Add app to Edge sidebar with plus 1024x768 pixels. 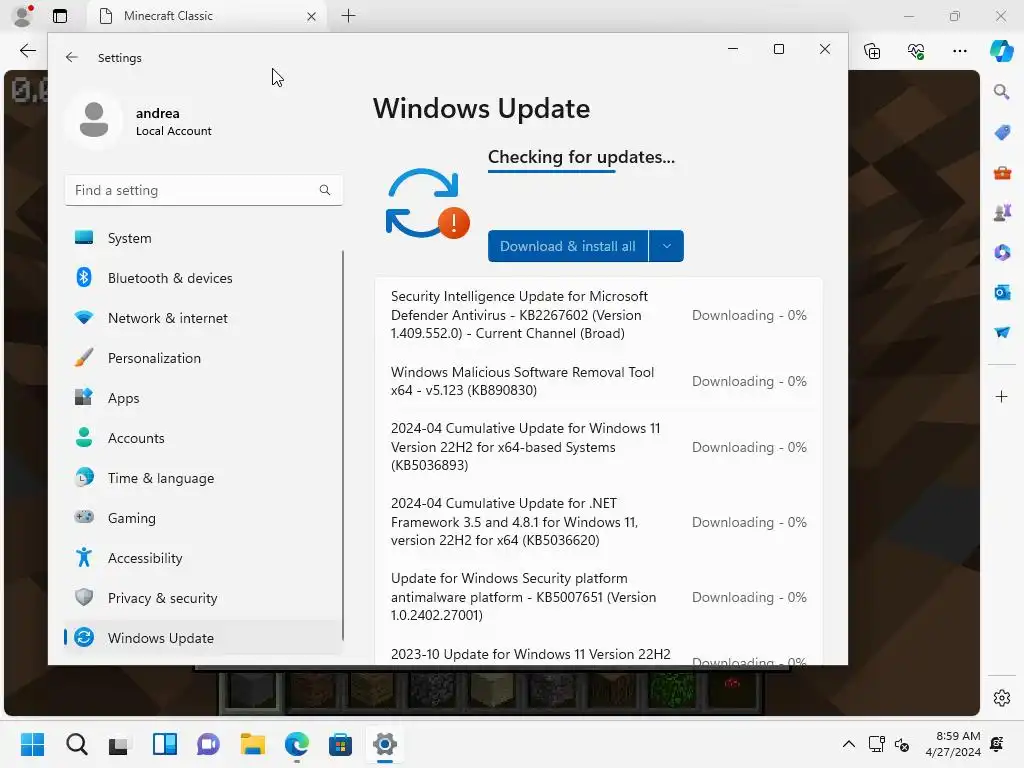pos(1002,396)
